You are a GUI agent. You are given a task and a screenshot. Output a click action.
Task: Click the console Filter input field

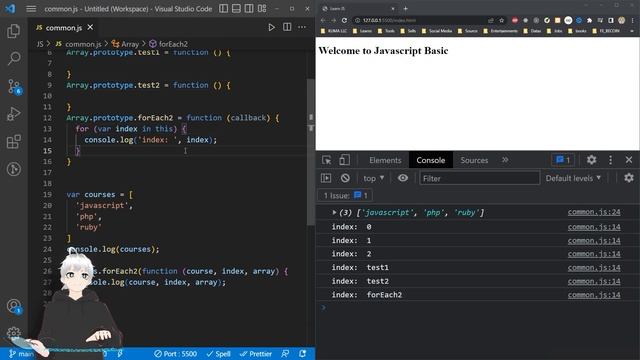480,178
